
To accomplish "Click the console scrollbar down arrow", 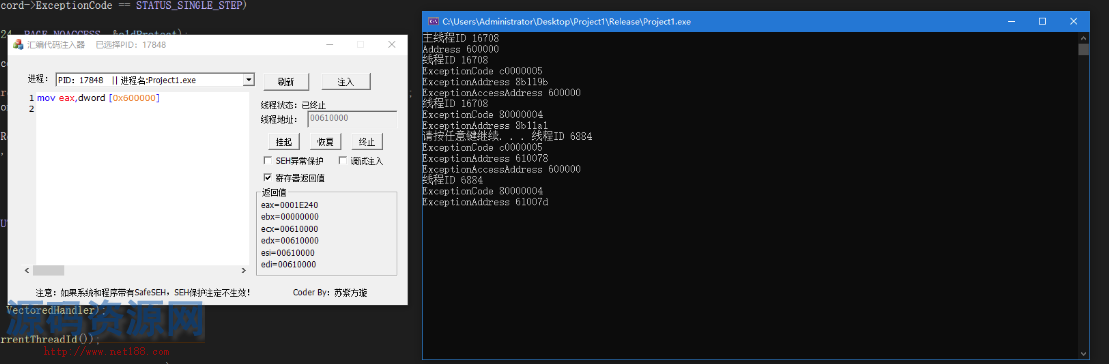I will click(1084, 353).
